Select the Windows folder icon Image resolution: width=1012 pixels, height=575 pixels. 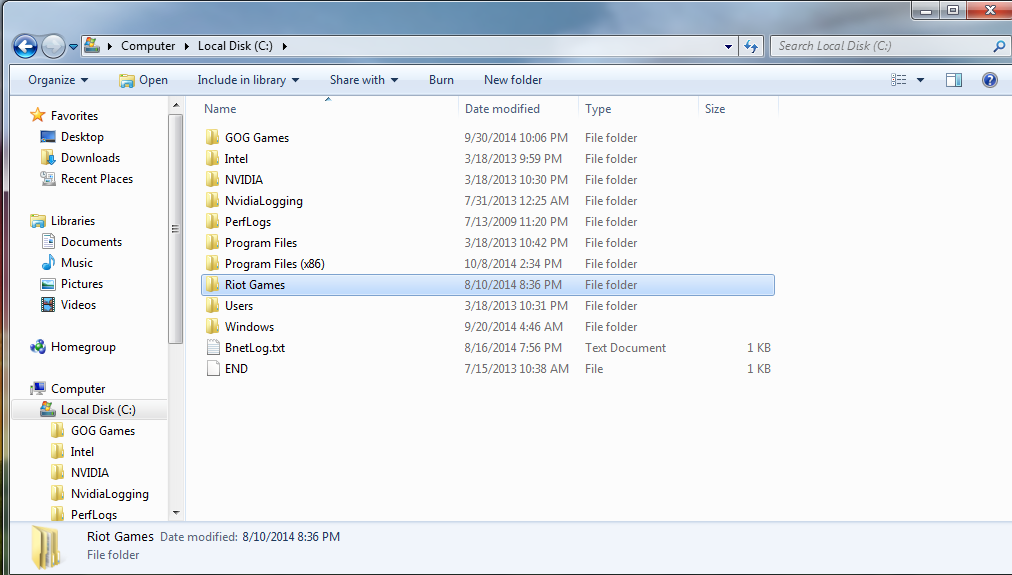212,327
